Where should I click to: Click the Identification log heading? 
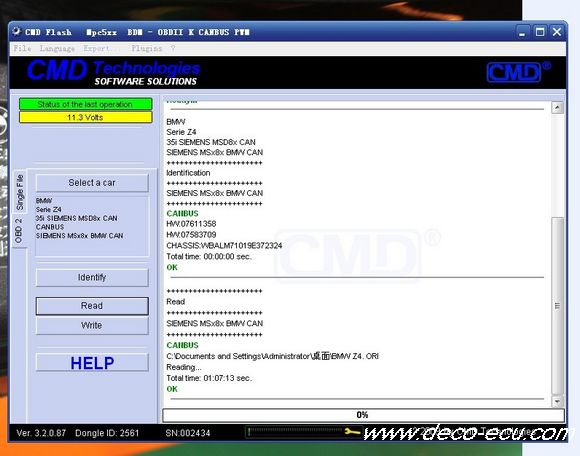pyautogui.click(x=188, y=173)
